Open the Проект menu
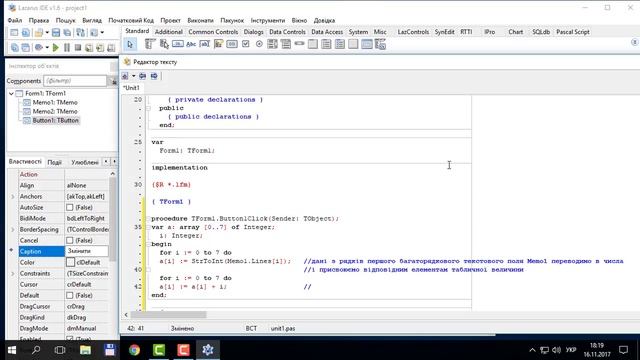The width and height of the screenshot is (640, 360). point(170,20)
